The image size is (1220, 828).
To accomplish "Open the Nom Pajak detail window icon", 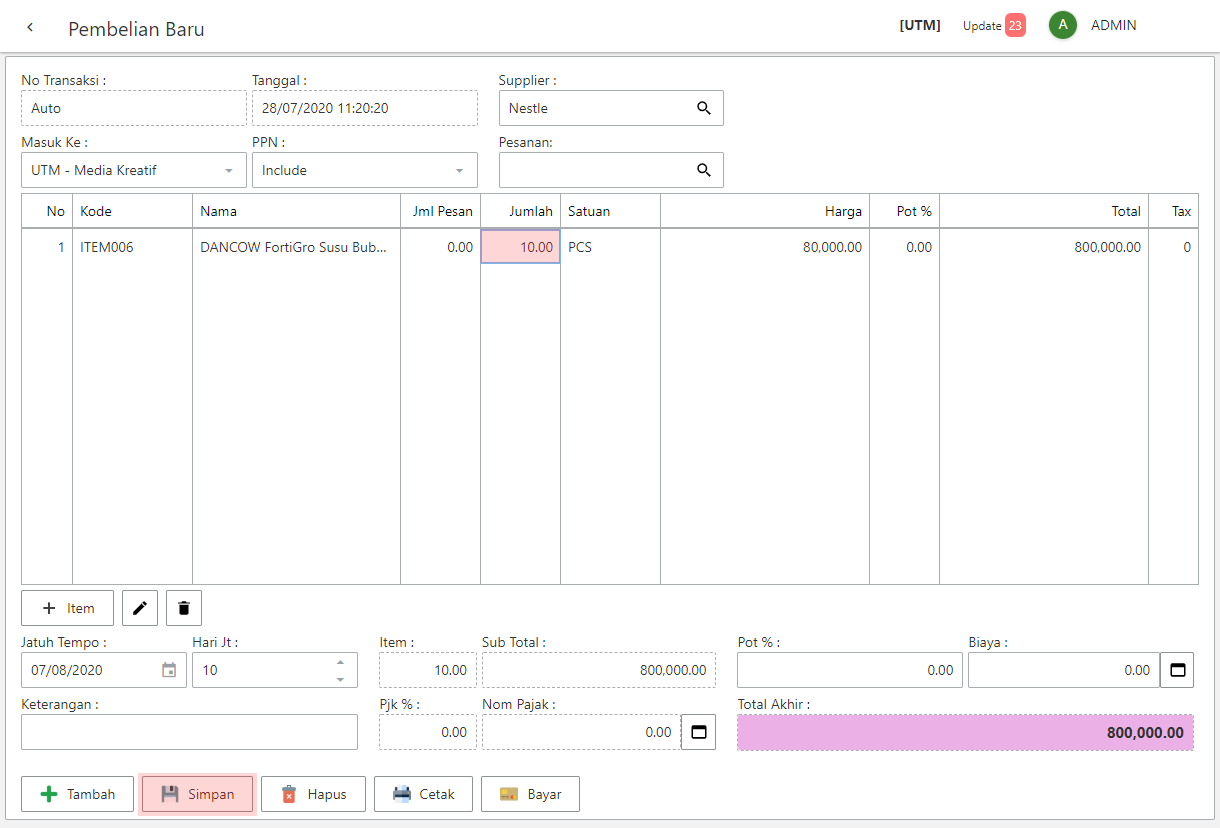I will tap(698, 732).
